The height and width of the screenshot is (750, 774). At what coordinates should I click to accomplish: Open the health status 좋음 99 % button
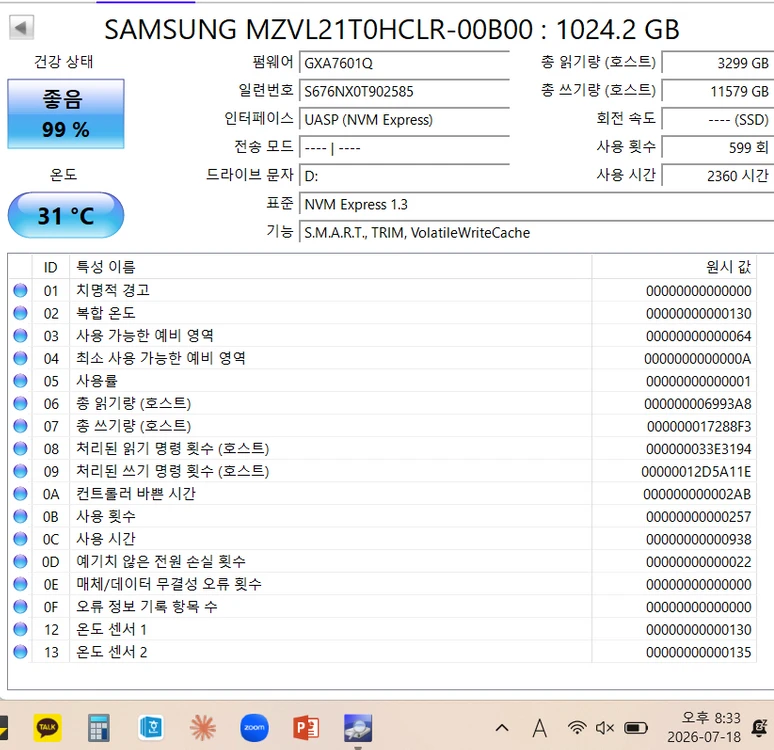(x=66, y=114)
